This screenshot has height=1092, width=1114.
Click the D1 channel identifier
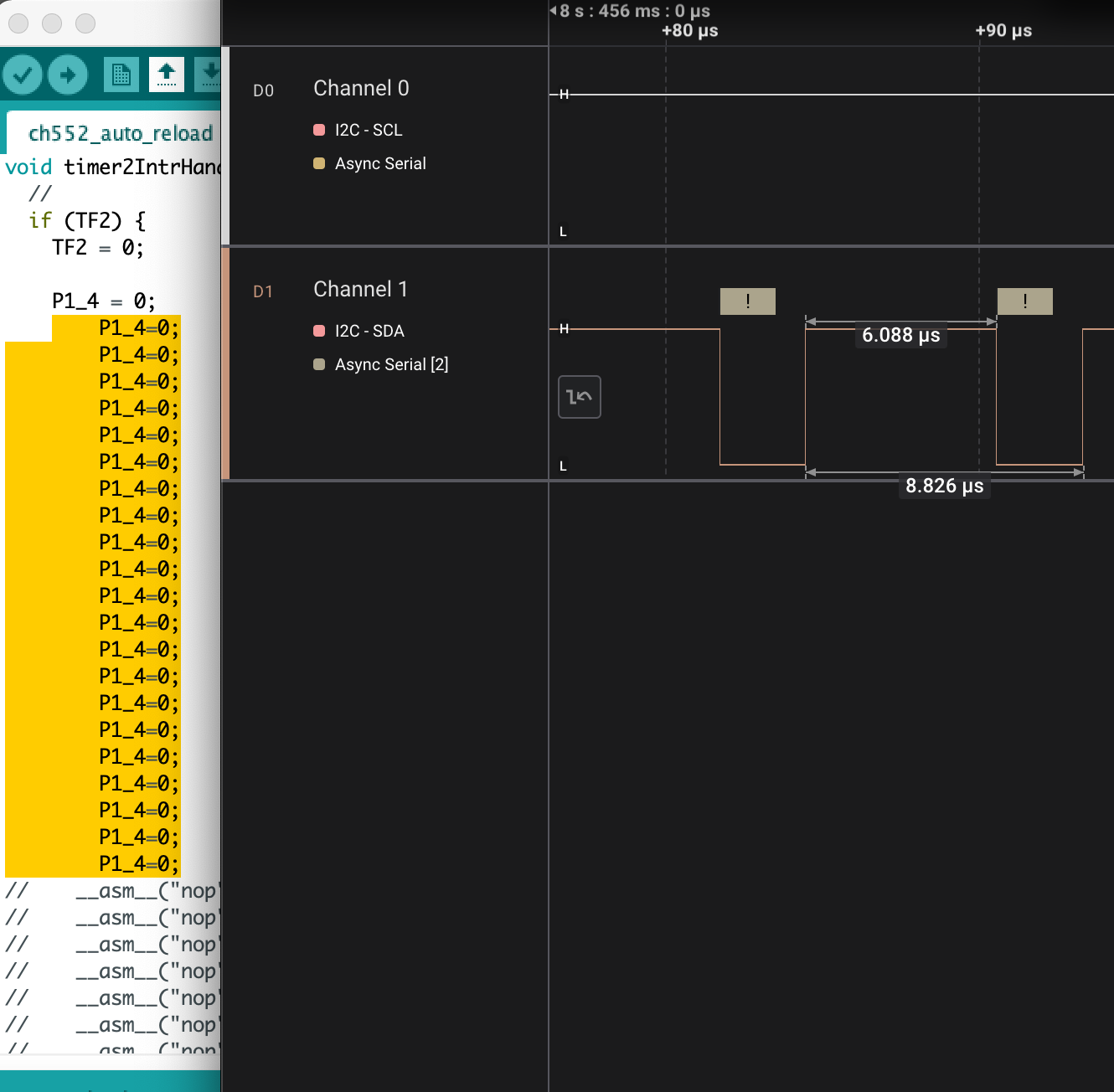coord(263,291)
